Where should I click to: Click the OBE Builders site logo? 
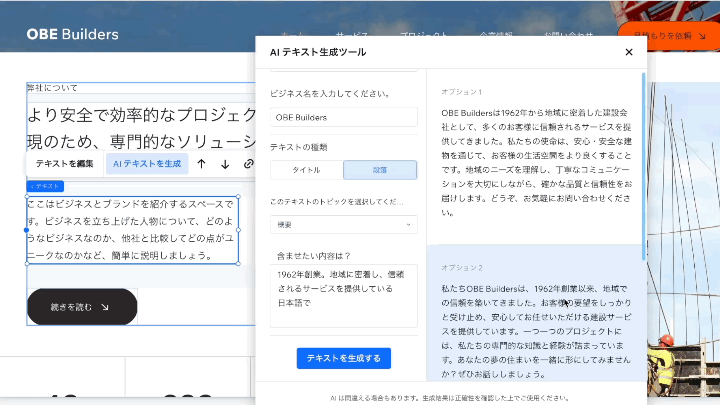click(x=72, y=35)
